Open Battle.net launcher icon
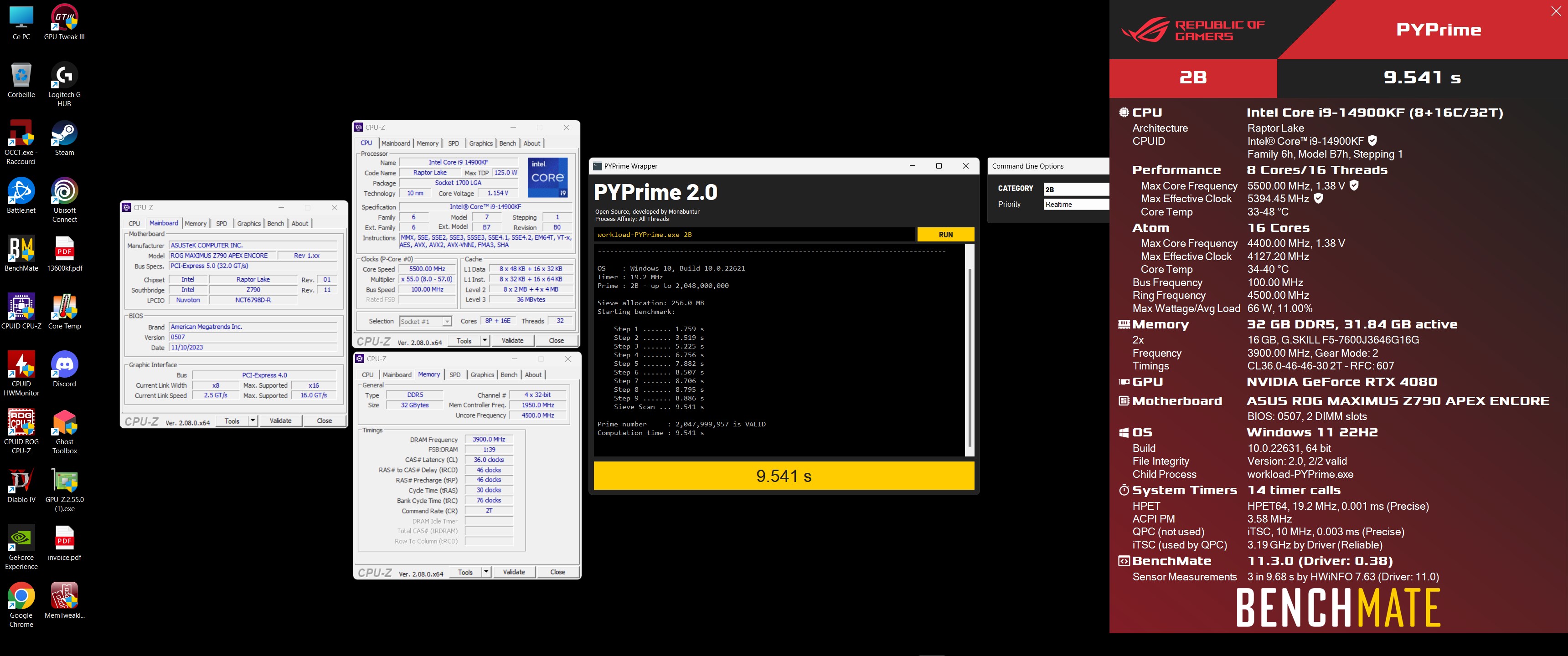The height and width of the screenshot is (656, 1568). pos(21,195)
